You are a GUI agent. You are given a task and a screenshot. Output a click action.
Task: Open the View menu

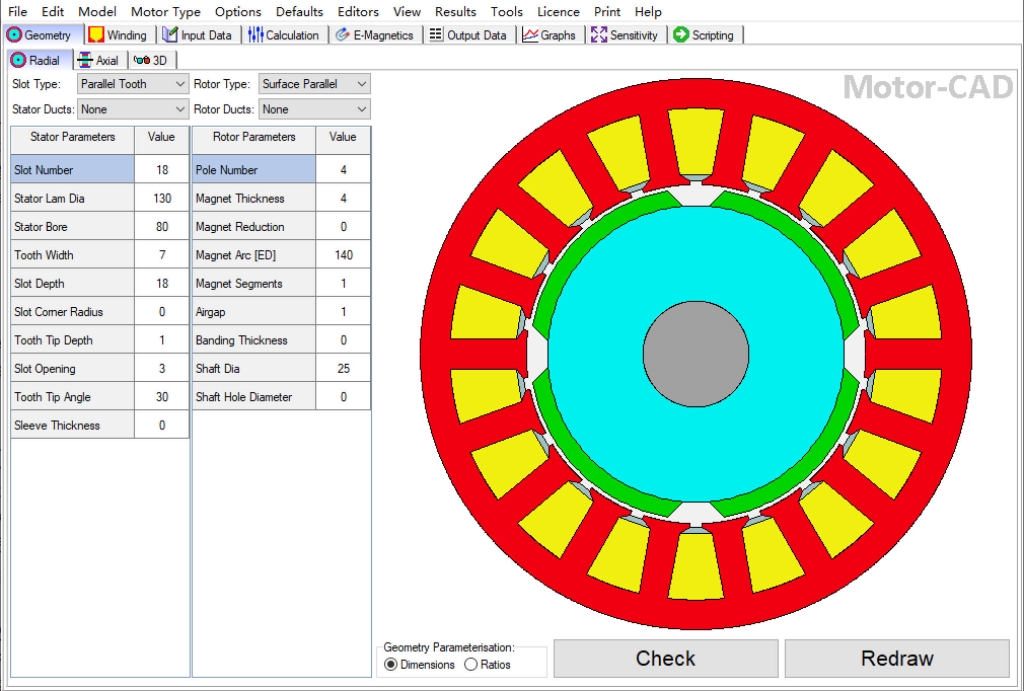407,12
